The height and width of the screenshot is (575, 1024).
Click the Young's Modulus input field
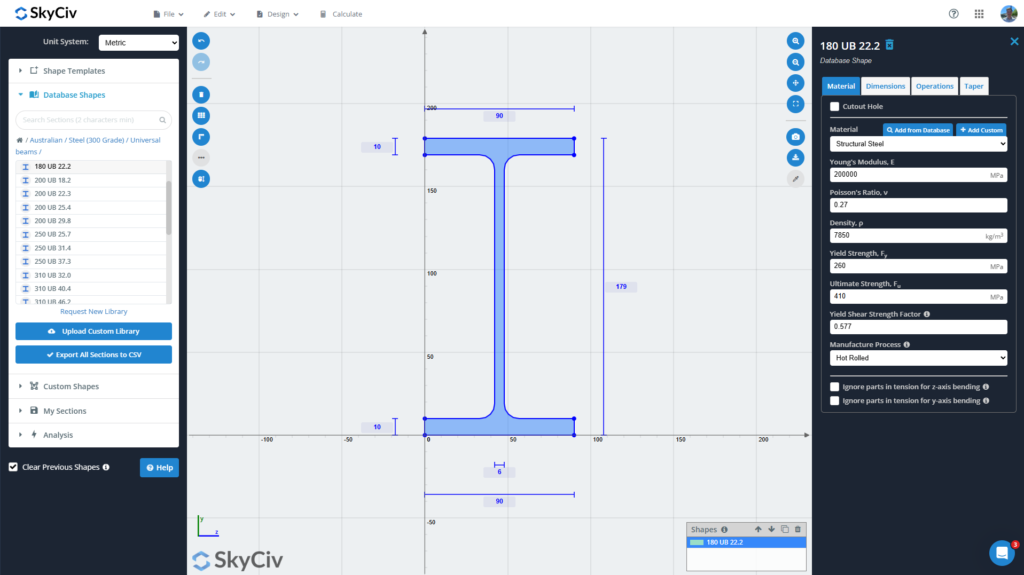click(x=918, y=174)
